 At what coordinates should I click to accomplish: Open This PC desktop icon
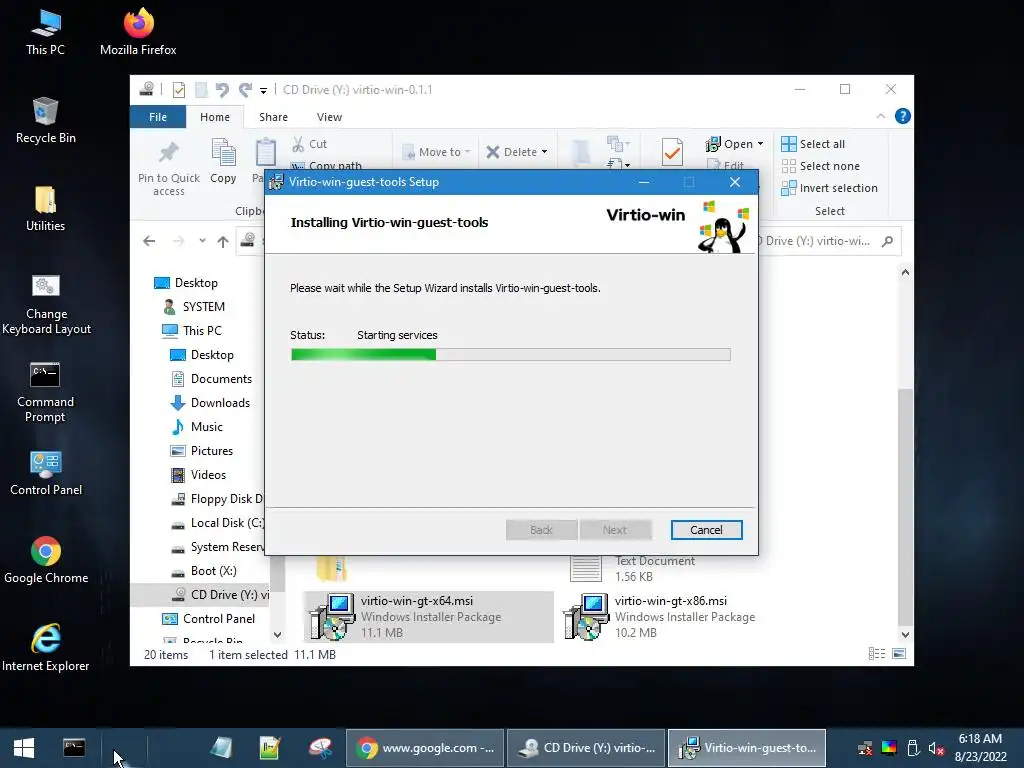45,33
